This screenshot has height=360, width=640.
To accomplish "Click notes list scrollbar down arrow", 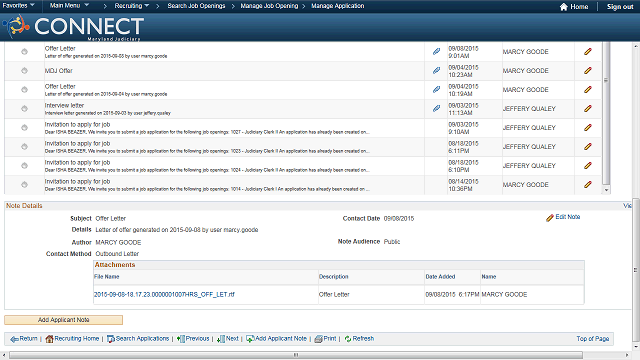I will (606, 190).
